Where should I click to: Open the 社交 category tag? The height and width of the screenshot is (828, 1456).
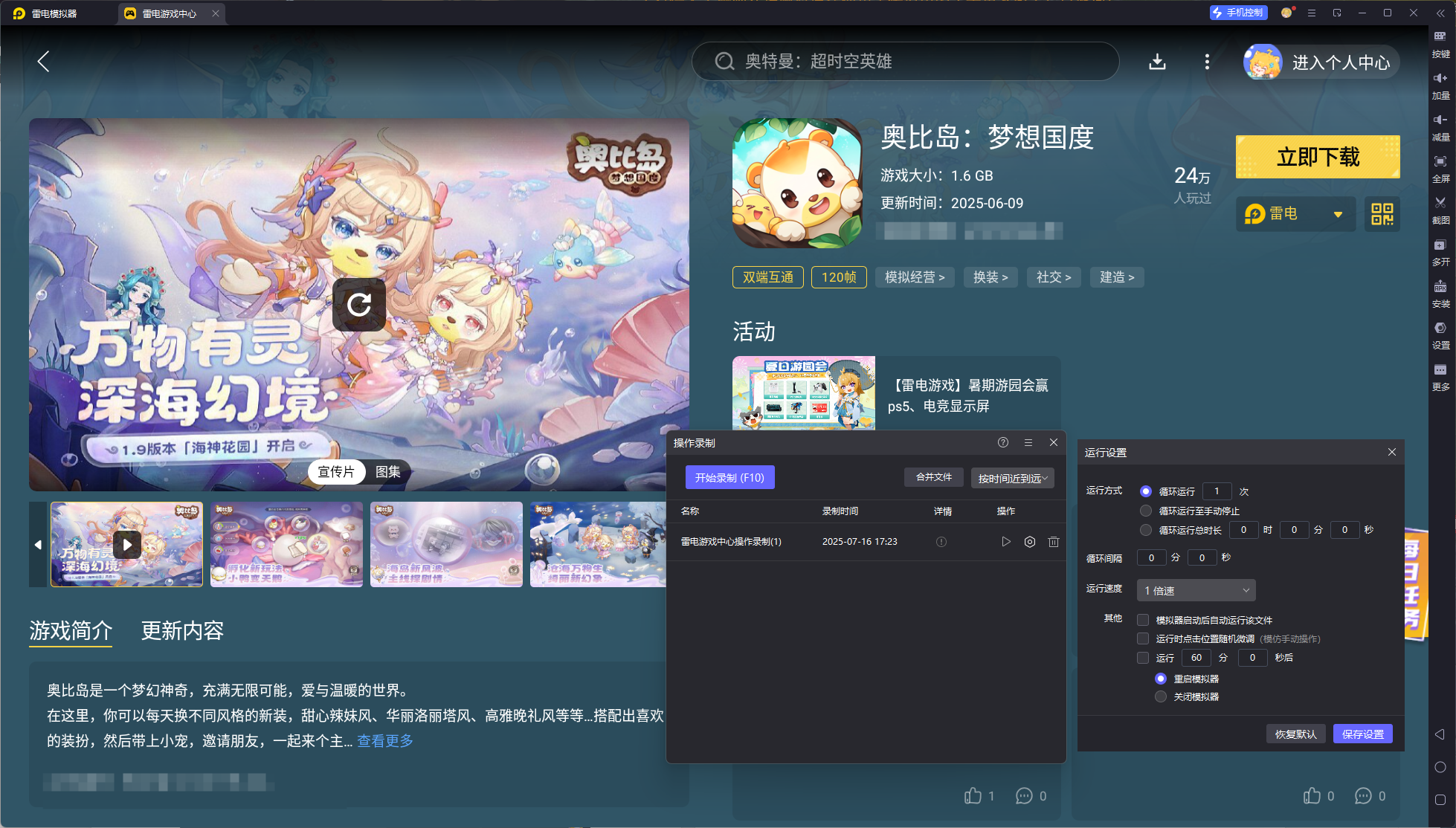[x=1054, y=277]
